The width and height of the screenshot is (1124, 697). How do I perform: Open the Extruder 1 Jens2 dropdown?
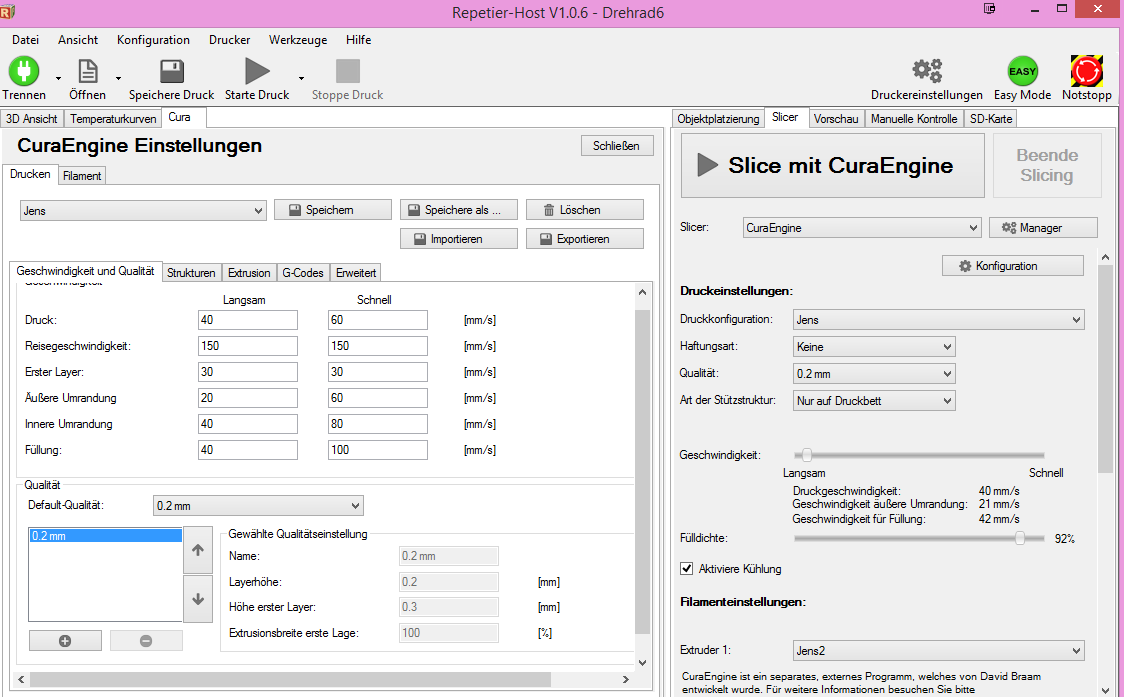(x=939, y=650)
